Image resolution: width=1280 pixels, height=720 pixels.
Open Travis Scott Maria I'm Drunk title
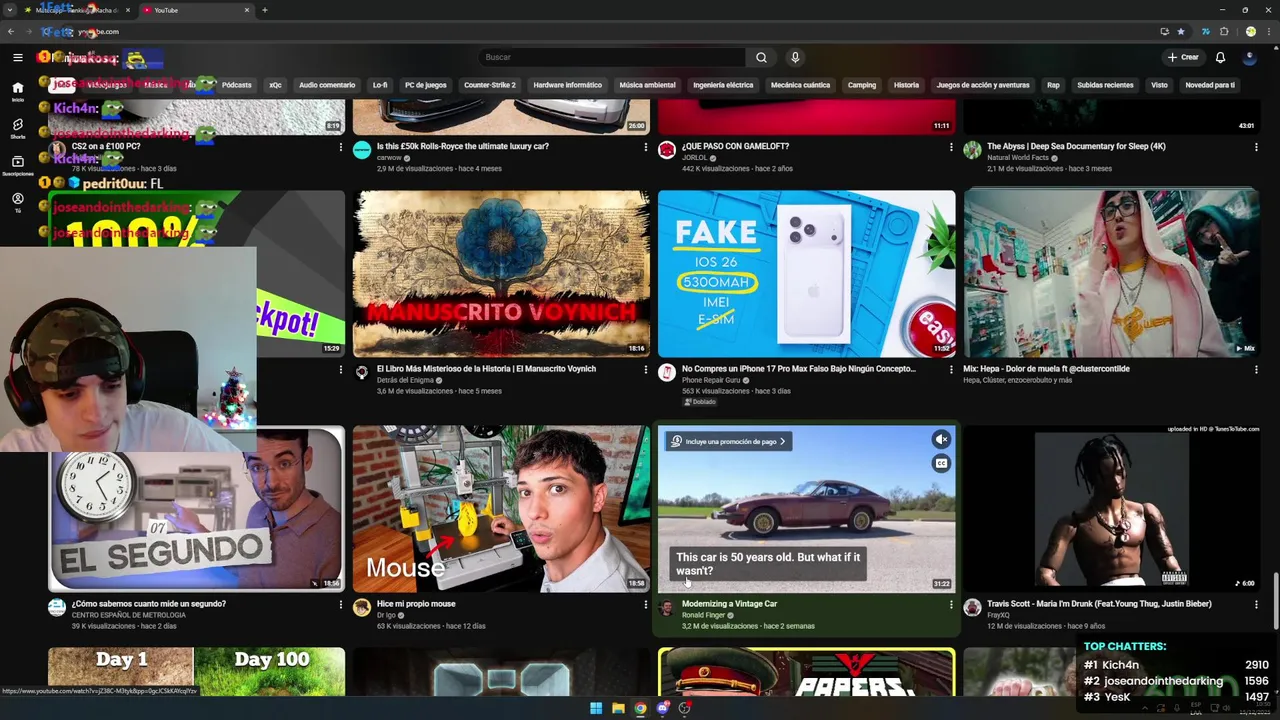(1099, 604)
